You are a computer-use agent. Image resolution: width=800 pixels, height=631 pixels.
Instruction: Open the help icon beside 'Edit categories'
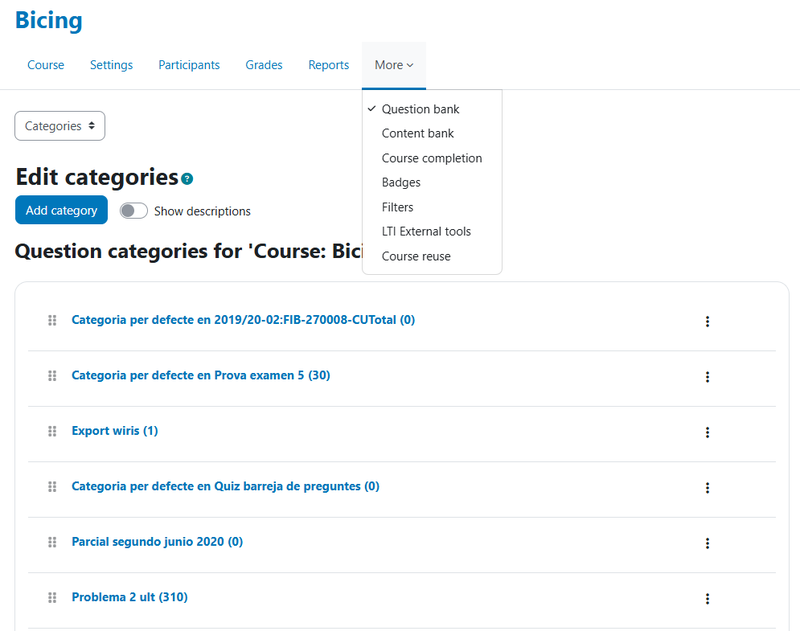pos(187,178)
